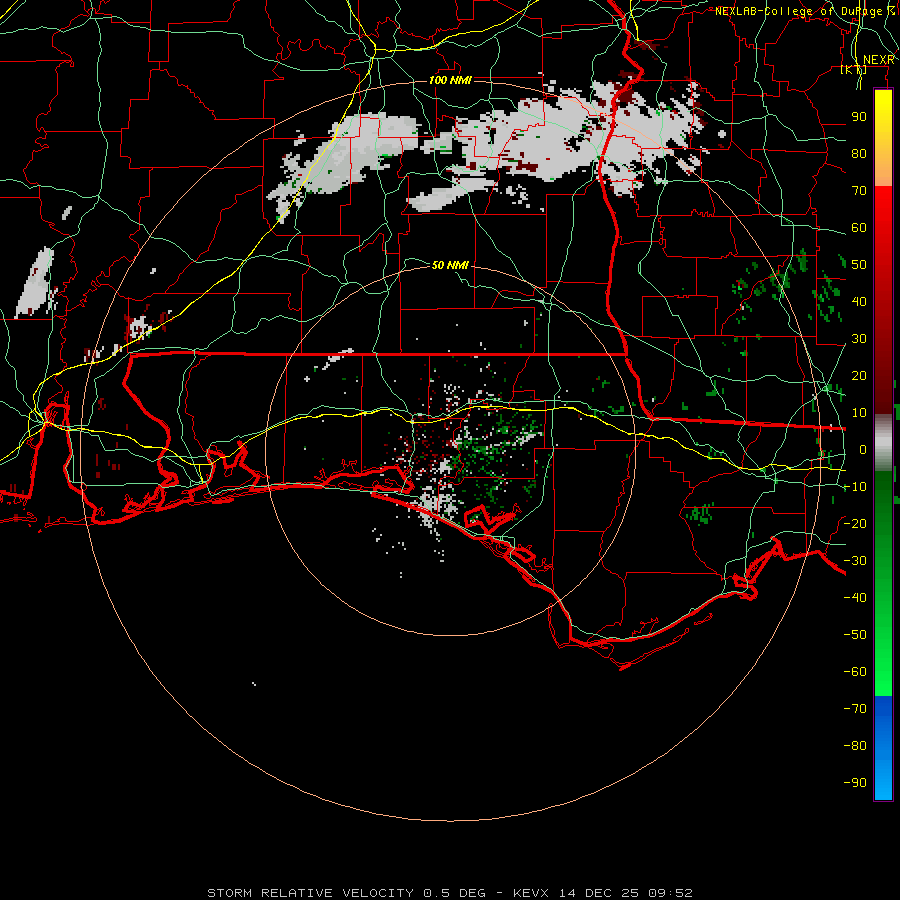Click the 50 value on velocity scale
This screenshot has width=900, height=900.
(x=859, y=265)
